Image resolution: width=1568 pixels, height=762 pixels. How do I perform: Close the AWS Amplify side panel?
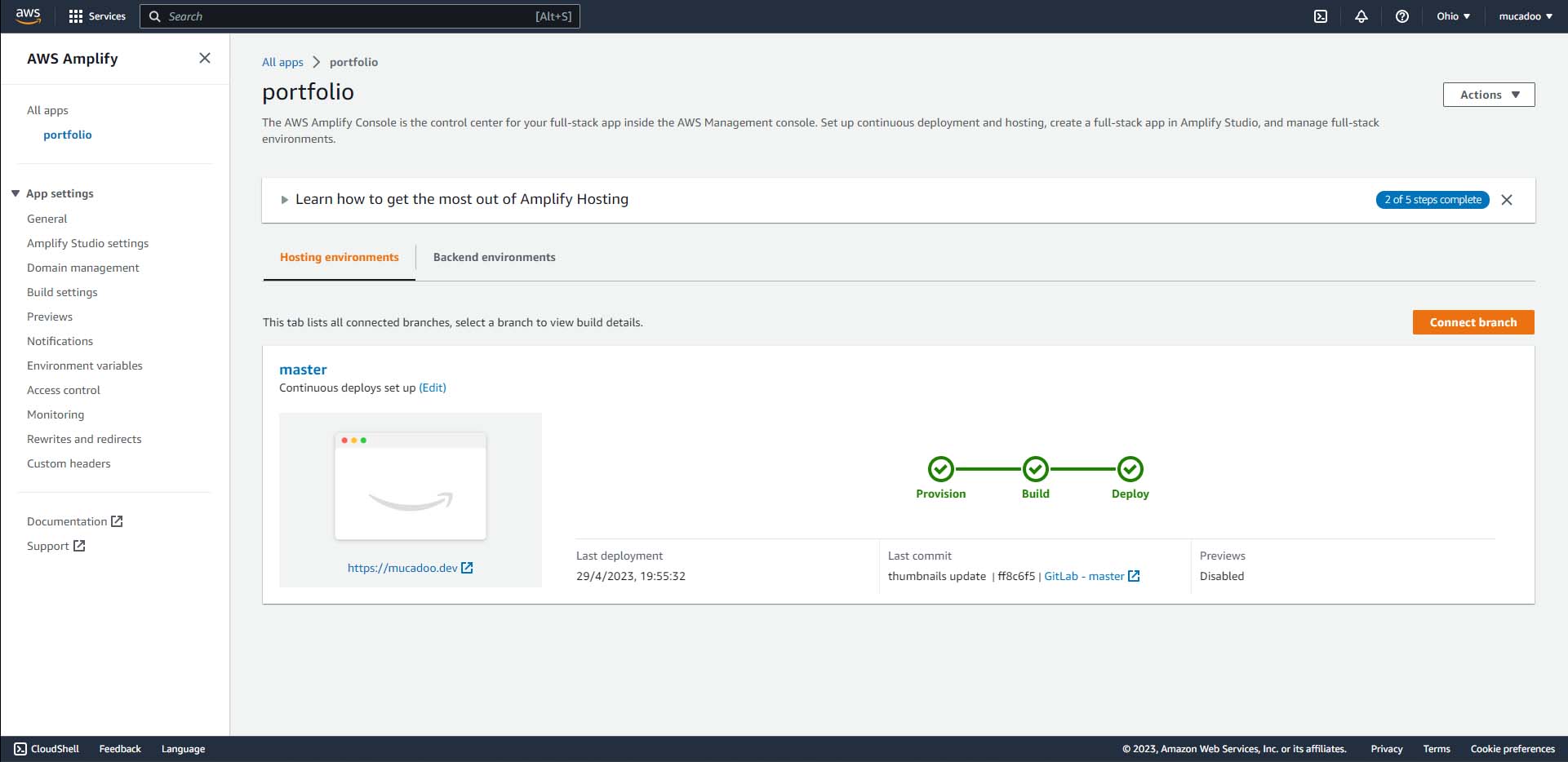click(x=205, y=58)
